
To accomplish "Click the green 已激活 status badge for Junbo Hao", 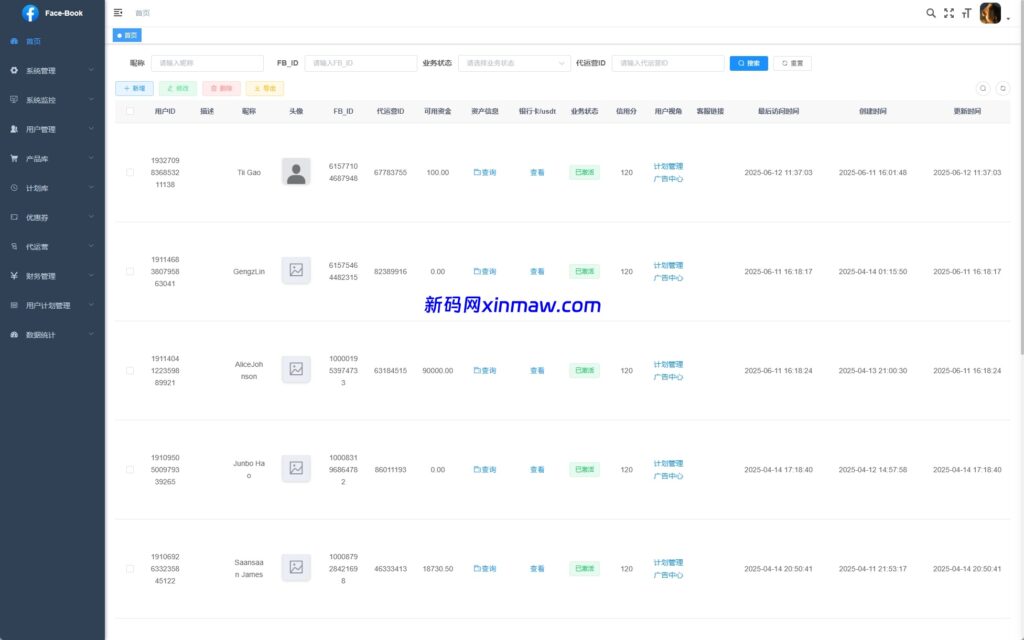I will [x=585, y=468].
